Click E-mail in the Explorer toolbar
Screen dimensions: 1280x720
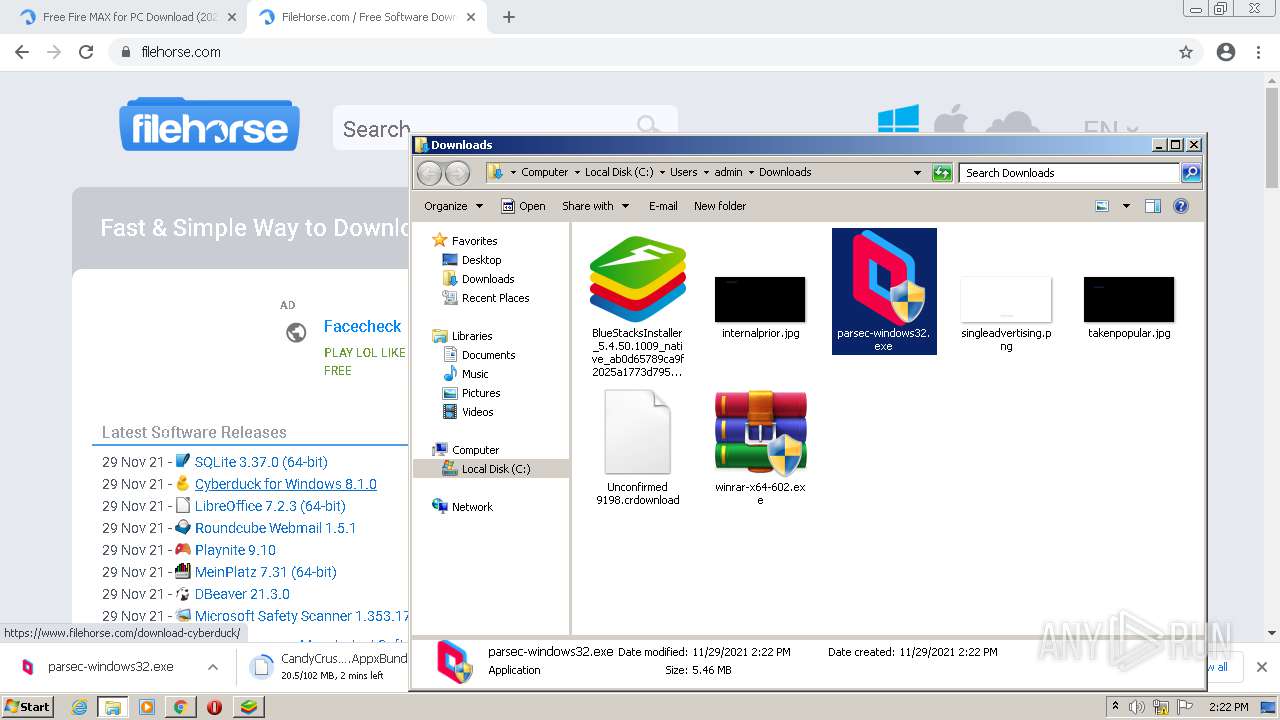pos(663,206)
